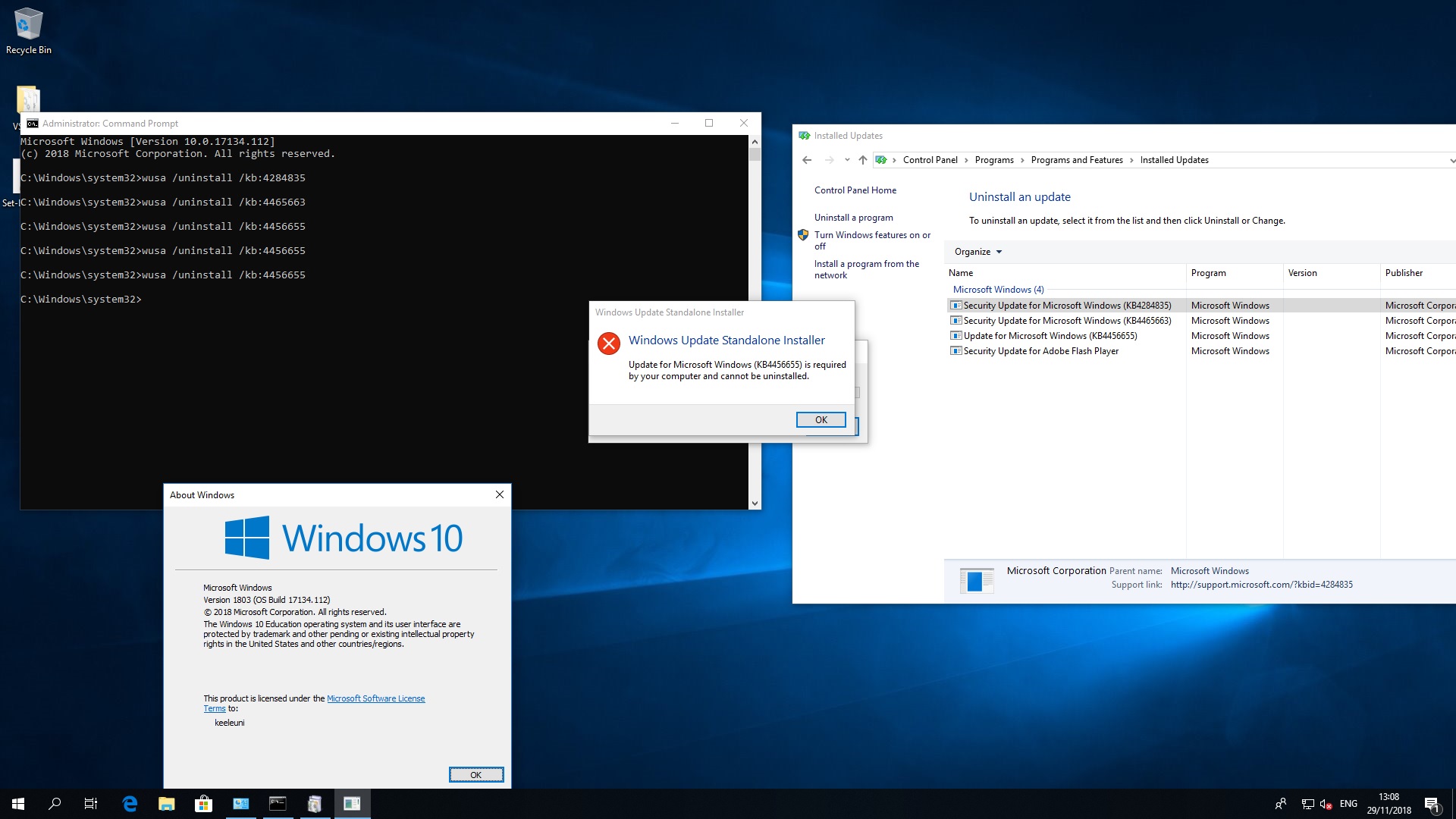Click the muted volume tray icon
This screenshot has width=1456, height=819.
click(1326, 804)
